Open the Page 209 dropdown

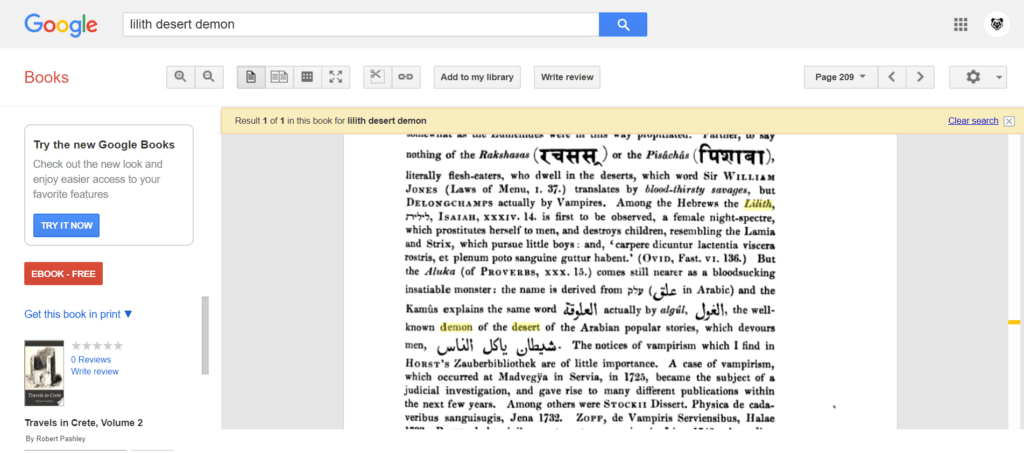coord(840,77)
